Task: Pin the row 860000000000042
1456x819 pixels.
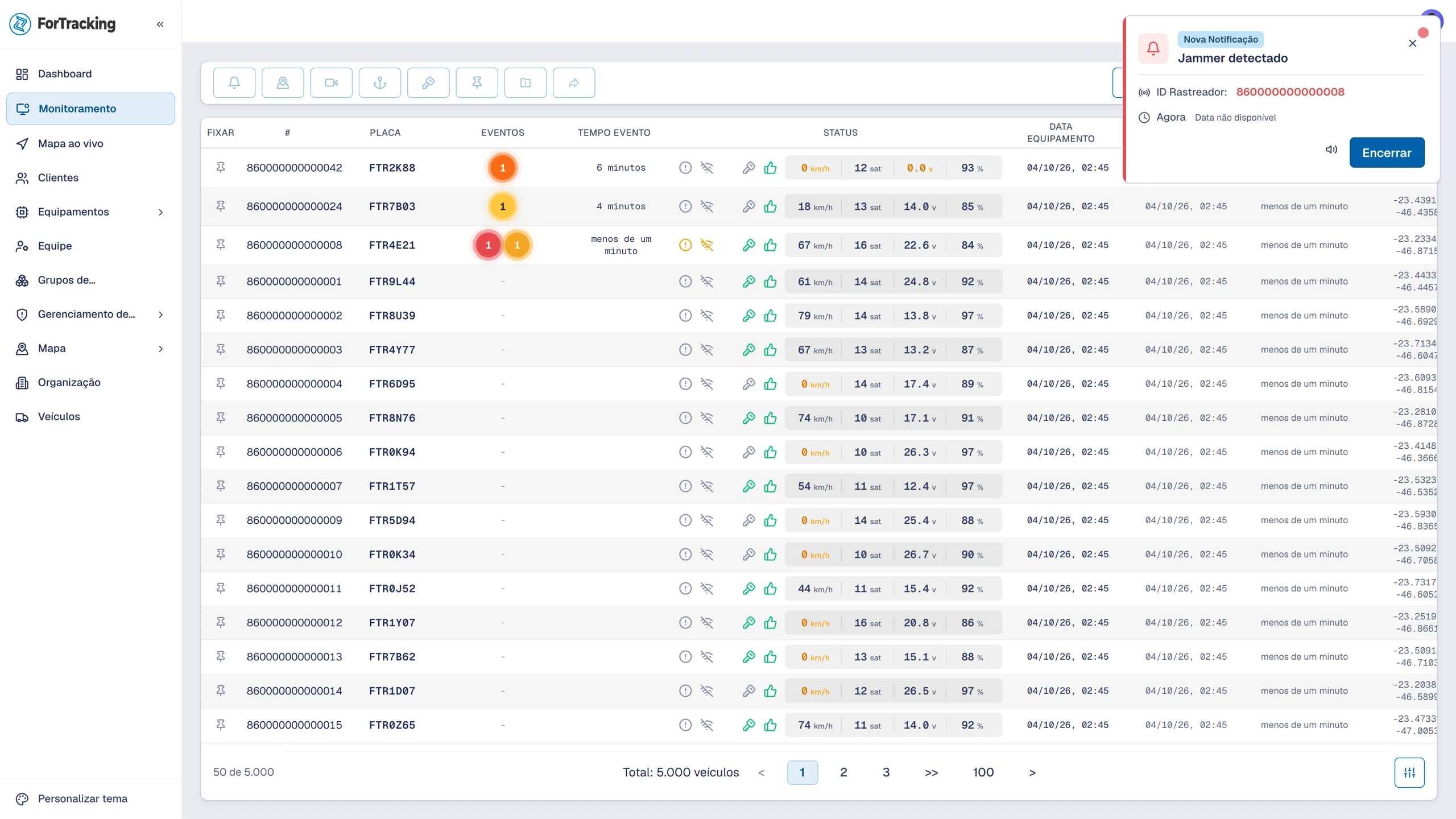Action: (x=221, y=168)
